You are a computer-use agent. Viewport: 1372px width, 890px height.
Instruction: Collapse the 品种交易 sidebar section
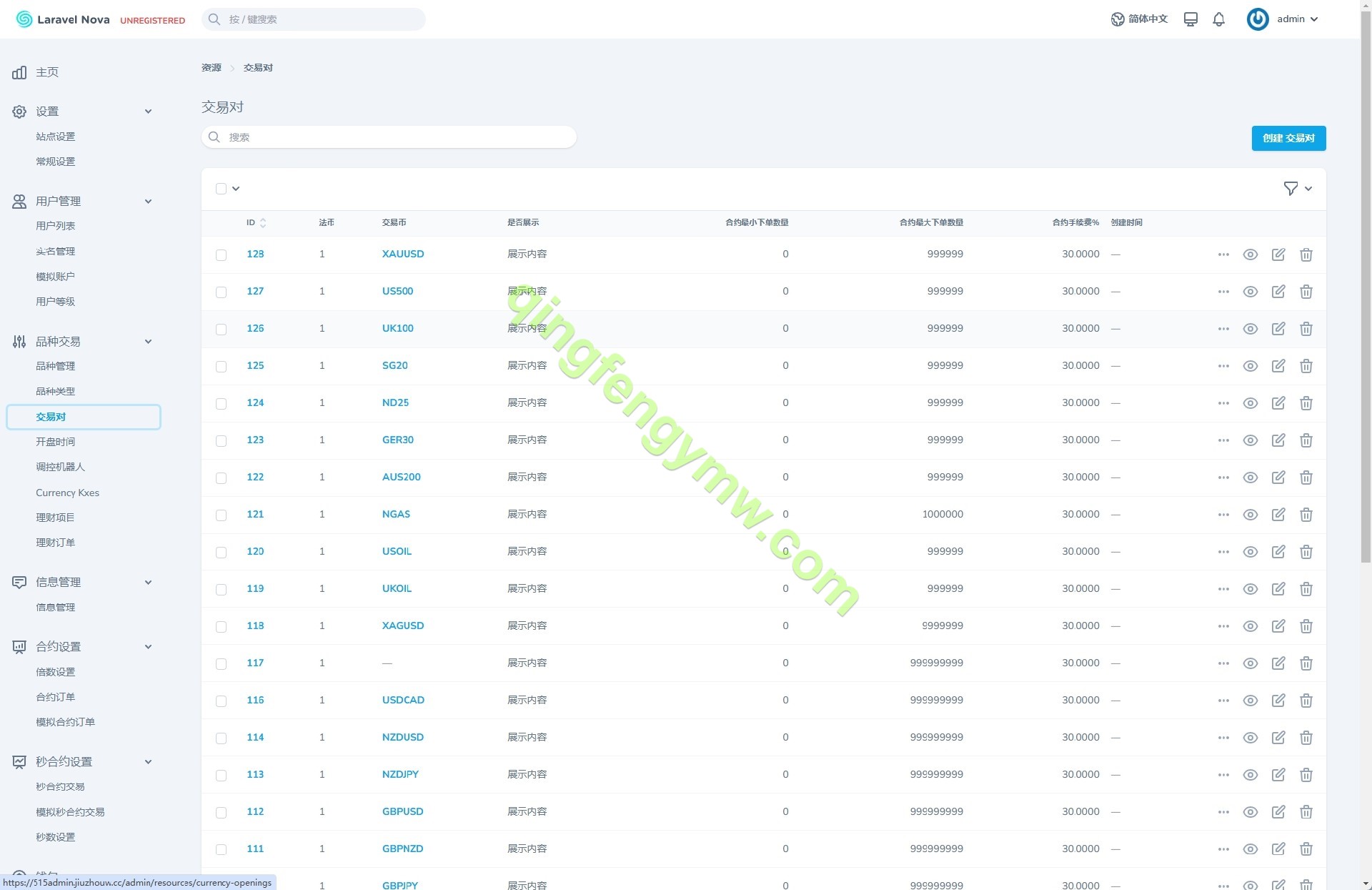(x=148, y=342)
